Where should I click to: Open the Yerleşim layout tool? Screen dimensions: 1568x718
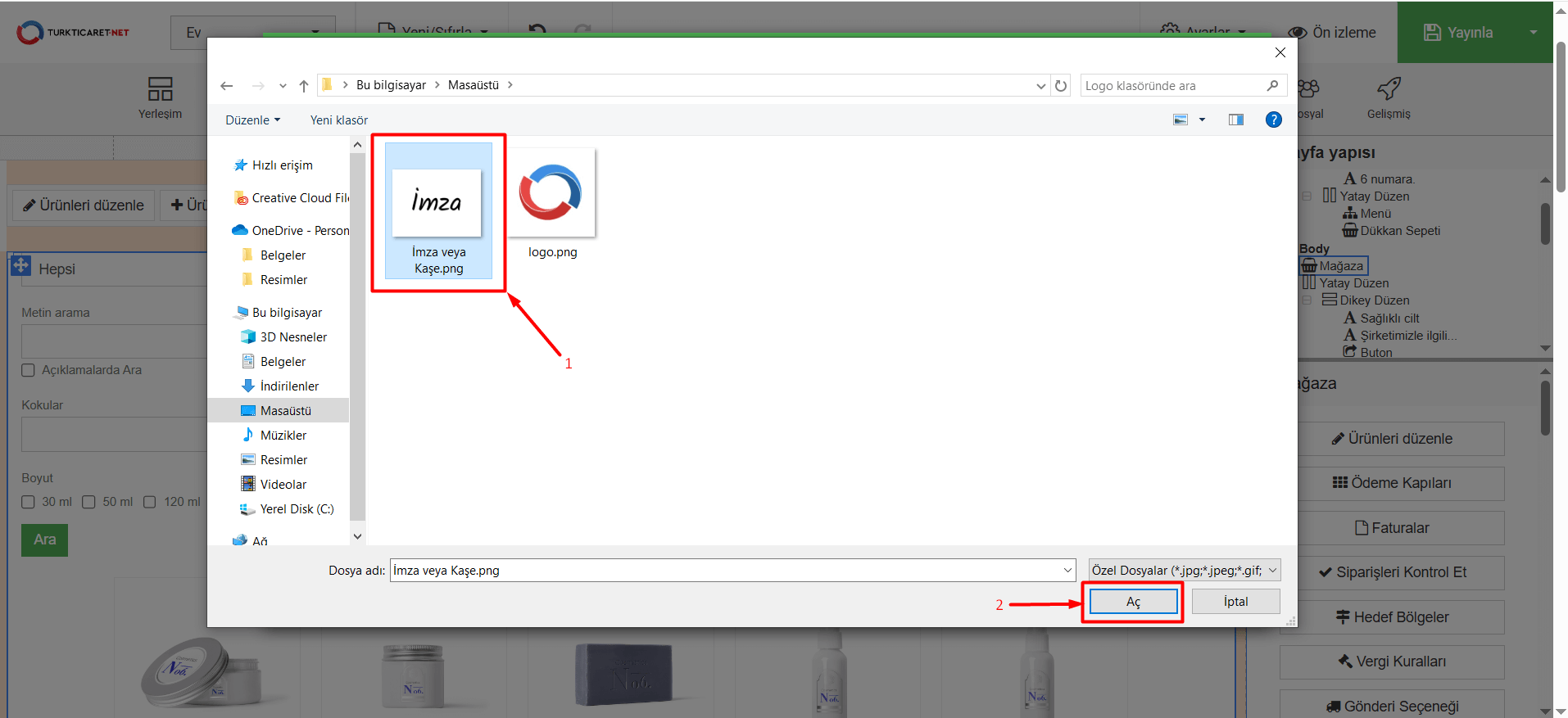coord(160,97)
